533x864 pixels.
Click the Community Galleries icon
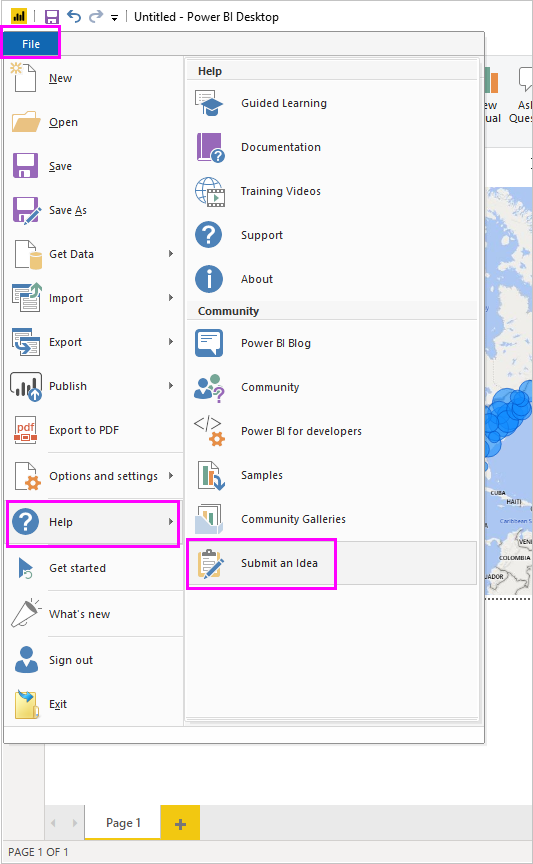[209, 519]
